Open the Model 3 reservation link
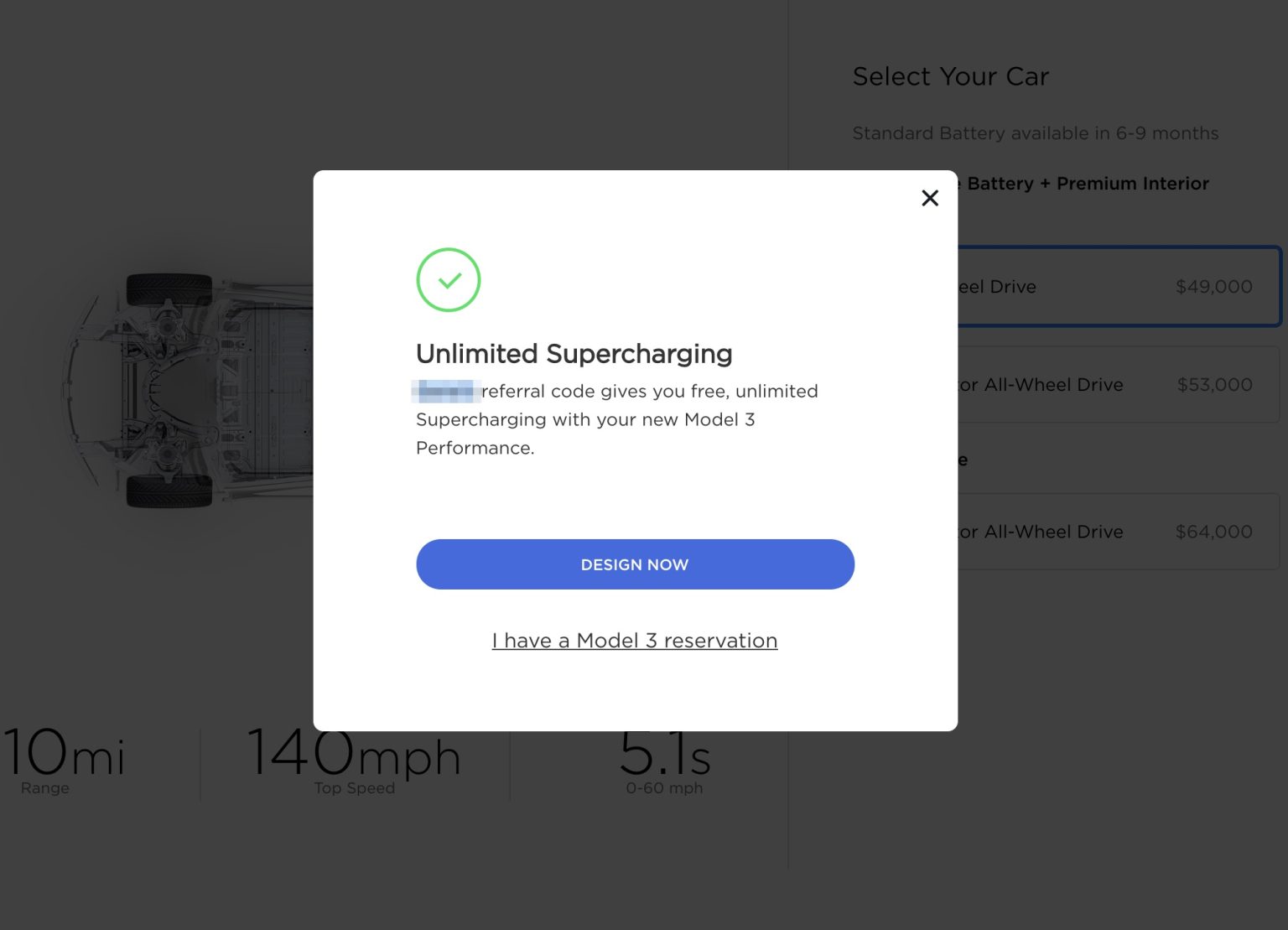 click(635, 641)
